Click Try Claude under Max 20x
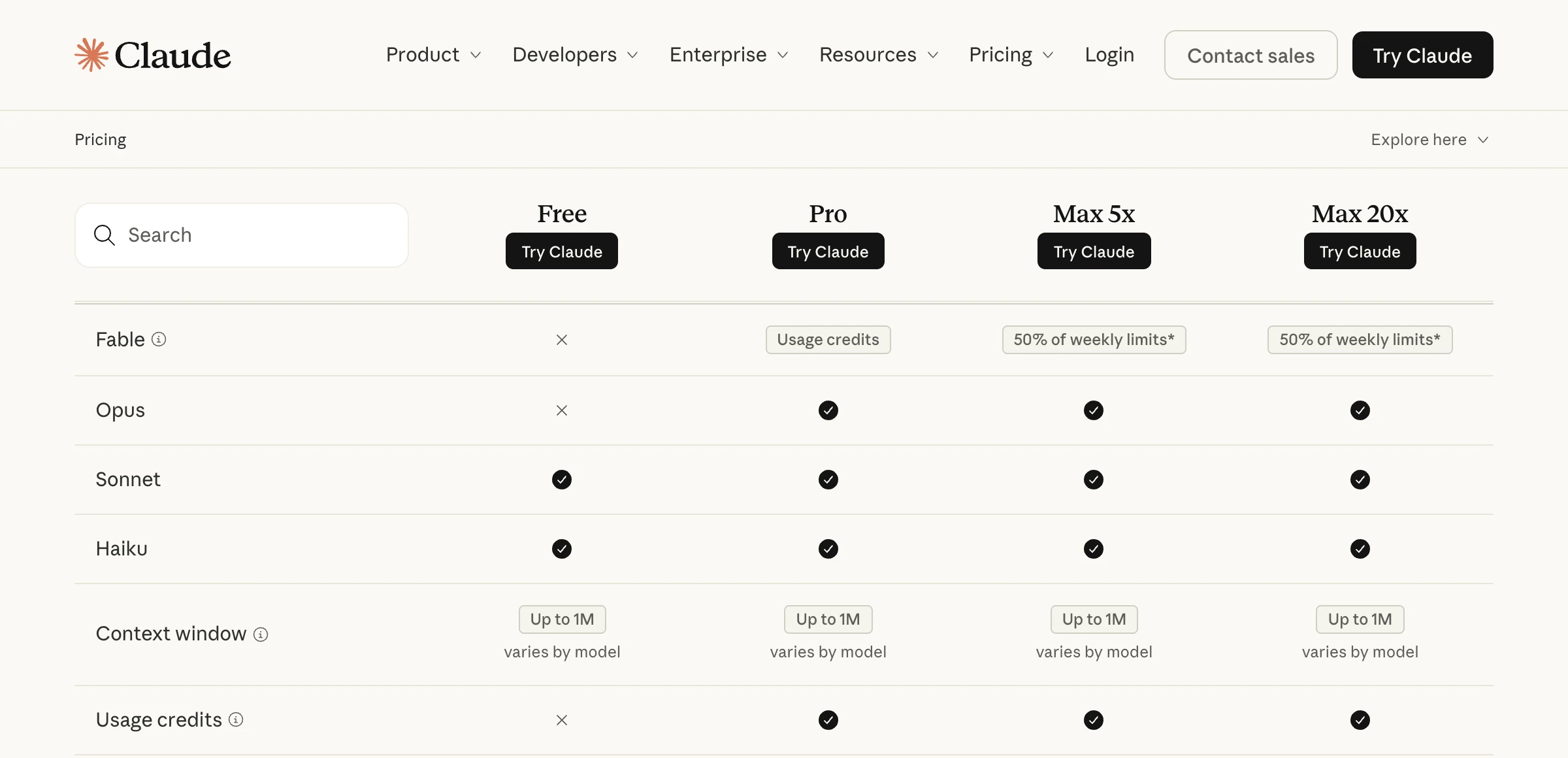This screenshot has height=758, width=1568. coord(1360,251)
